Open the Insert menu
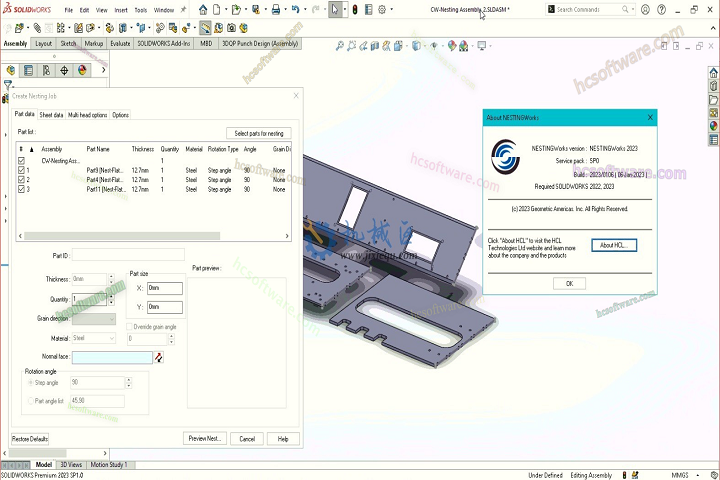Image resolution: width=720 pixels, height=480 pixels. pyautogui.click(x=121, y=10)
